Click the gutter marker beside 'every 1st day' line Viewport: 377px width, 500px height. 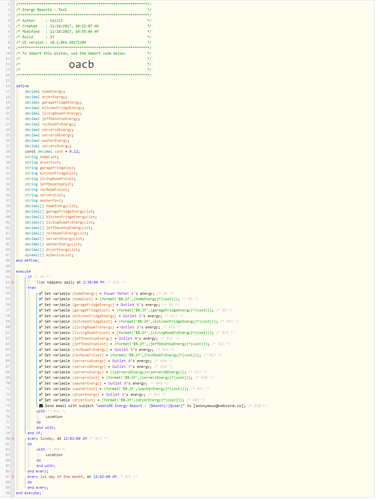pyautogui.click(x=13, y=478)
